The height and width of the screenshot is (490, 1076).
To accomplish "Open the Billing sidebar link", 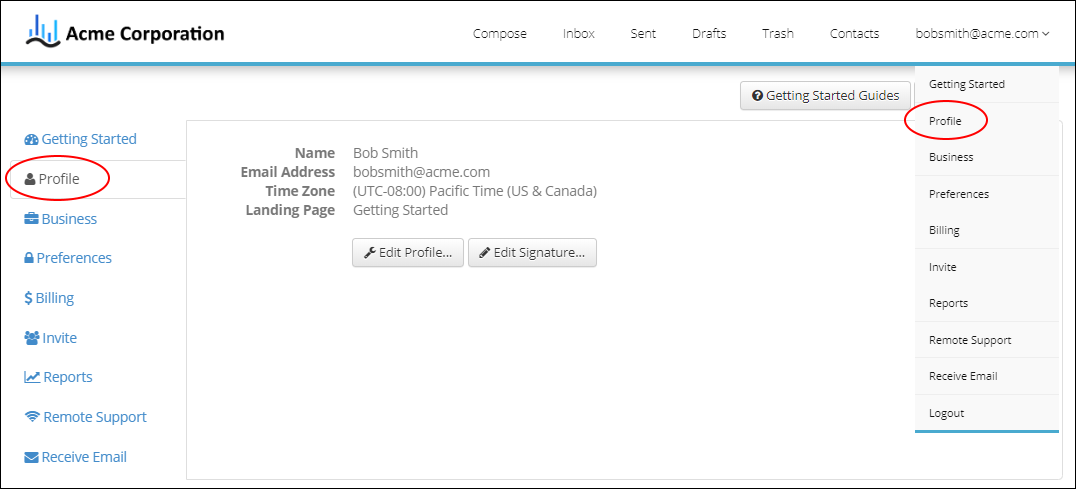I will [49, 299].
